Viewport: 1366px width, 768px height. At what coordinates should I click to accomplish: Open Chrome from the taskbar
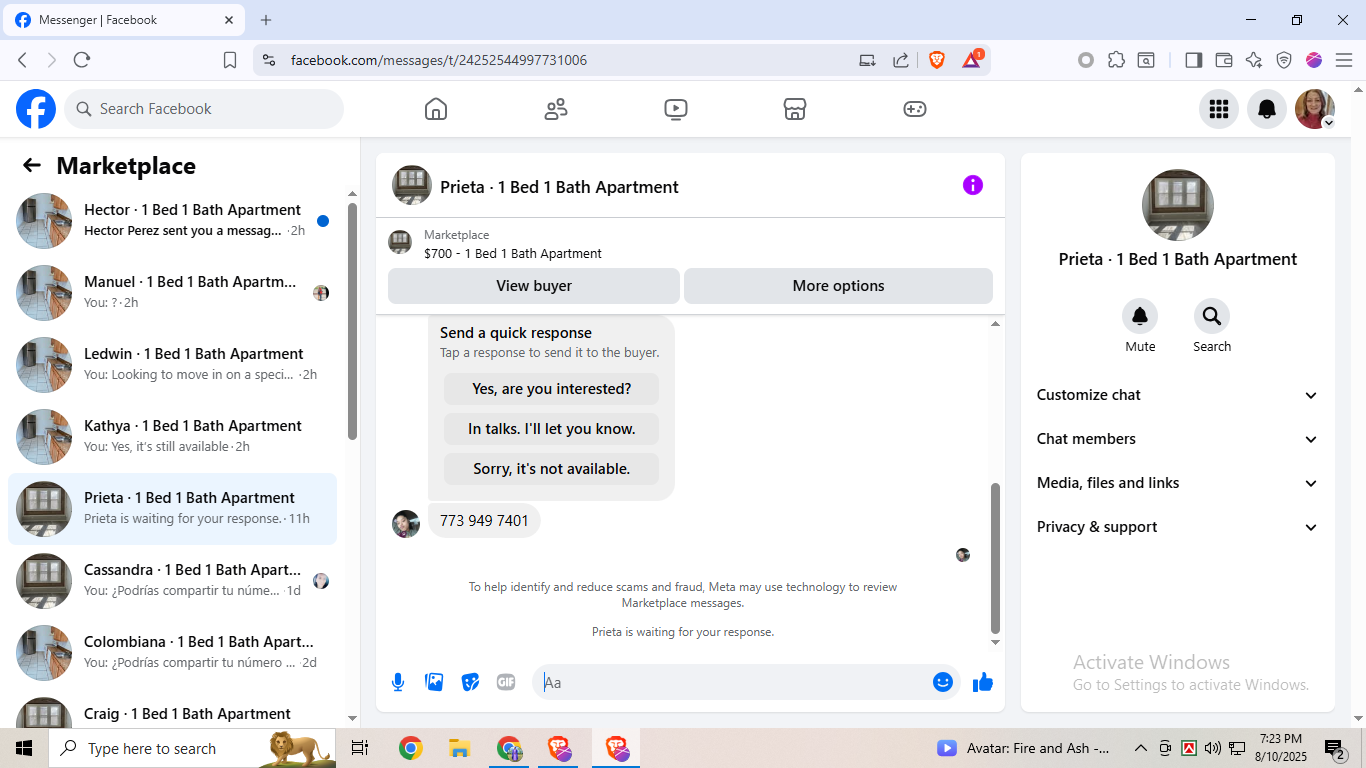(410, 748)
